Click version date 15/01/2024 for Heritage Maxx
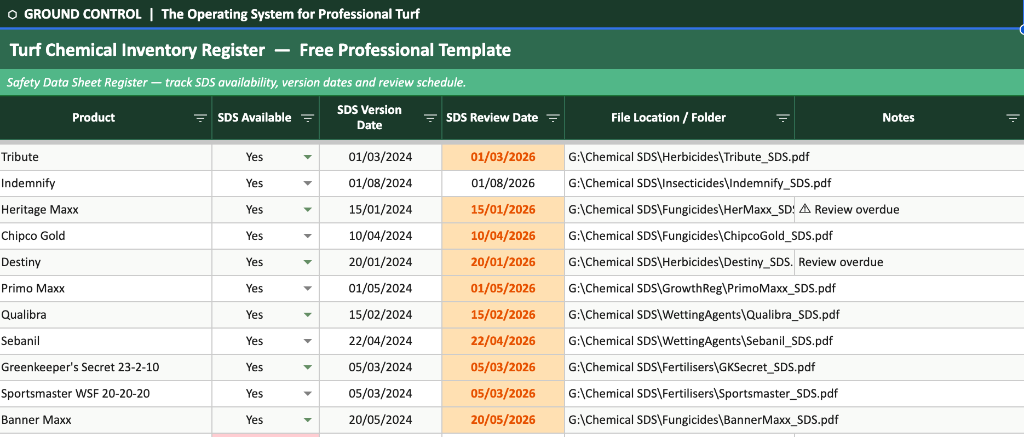This screenshot has height=437, width=1024. 381,210
